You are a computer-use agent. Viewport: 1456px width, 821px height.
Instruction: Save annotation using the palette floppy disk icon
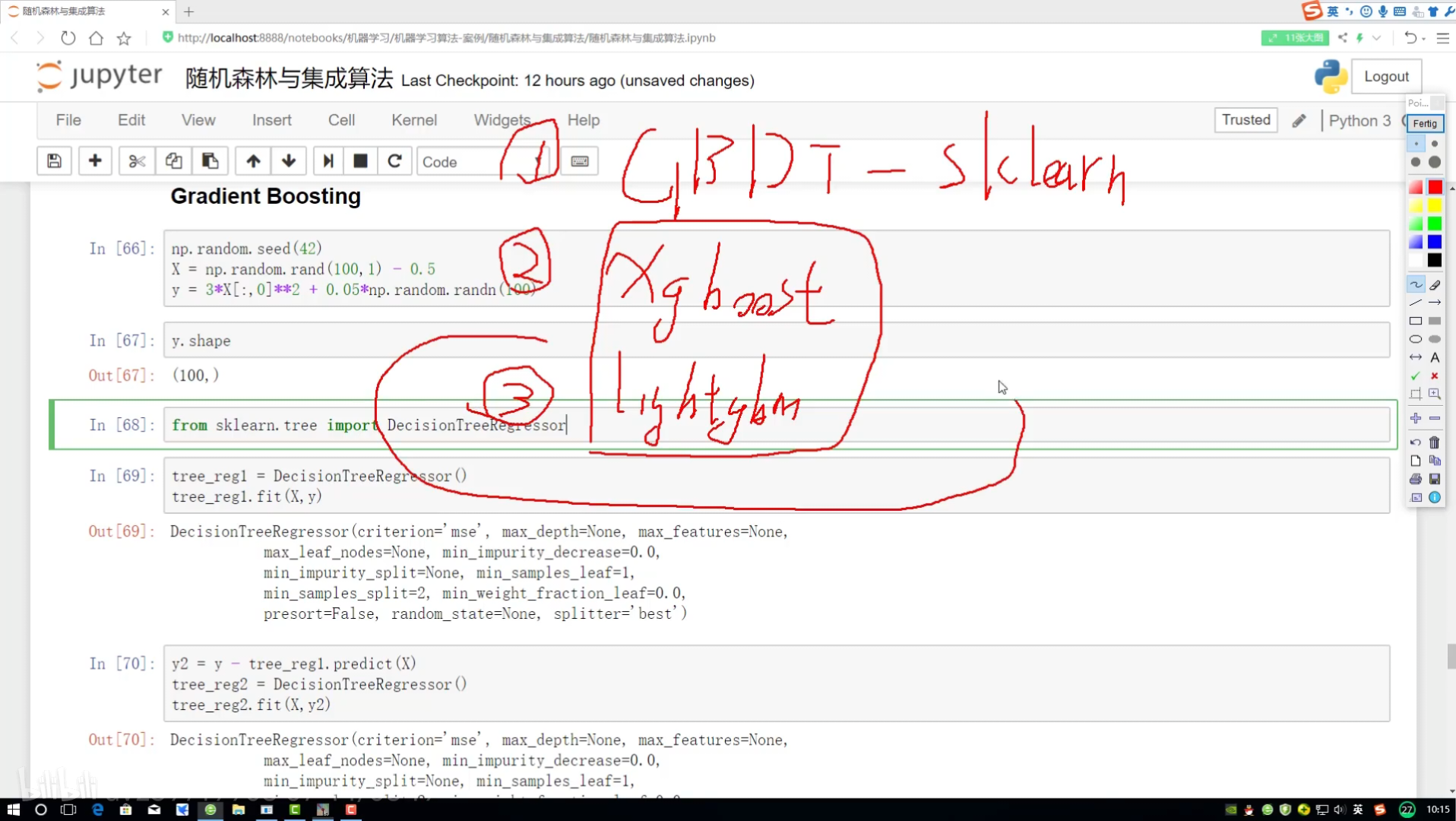point(1435,479)
